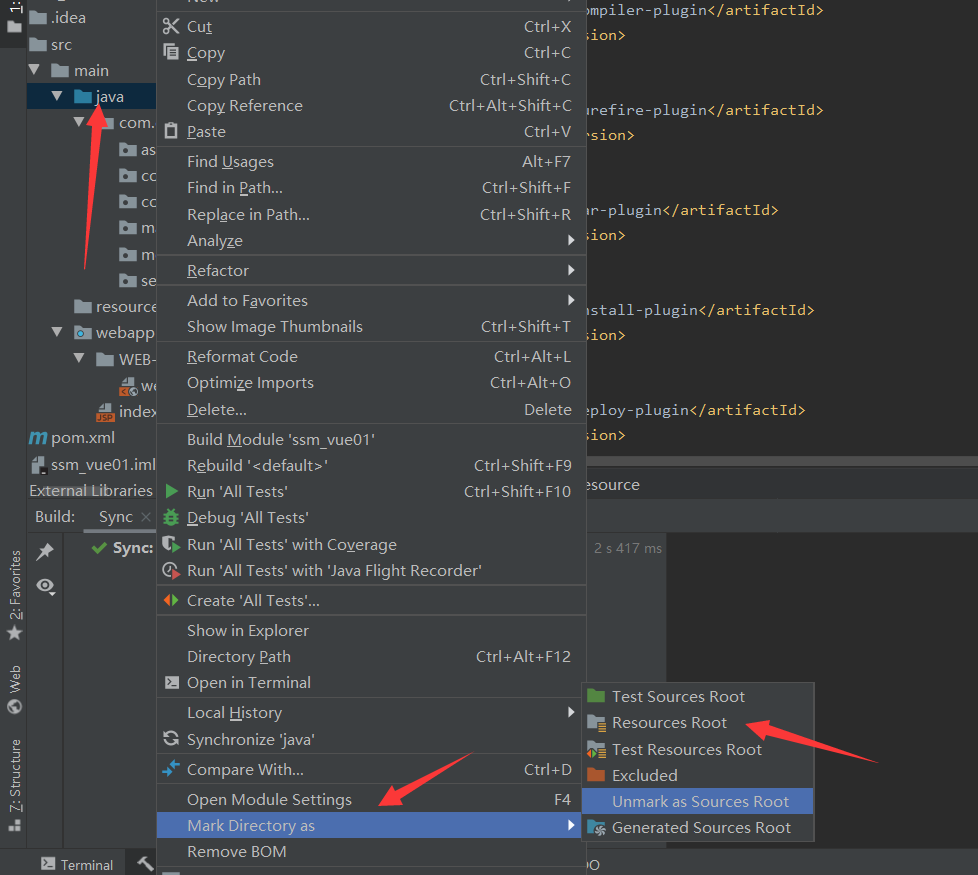Click the green Run 'All Tests' play icon
The width and height of the screenshot is (978, 875).
[x=171, y=491]
